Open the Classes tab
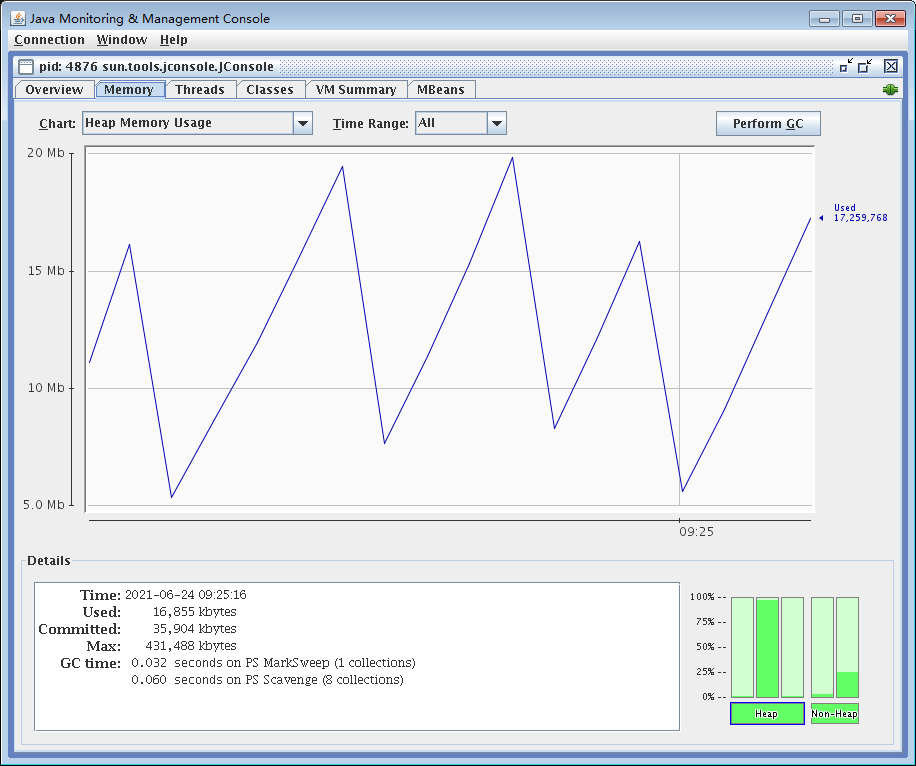Screen dimensions: 916x766 click(x=270, y=90)
